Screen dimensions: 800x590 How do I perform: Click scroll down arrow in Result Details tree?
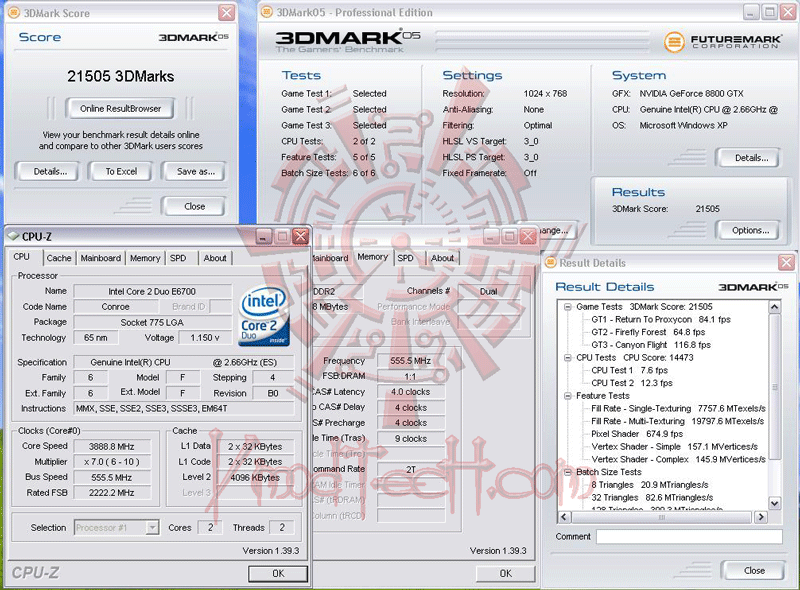click(774, 503)
